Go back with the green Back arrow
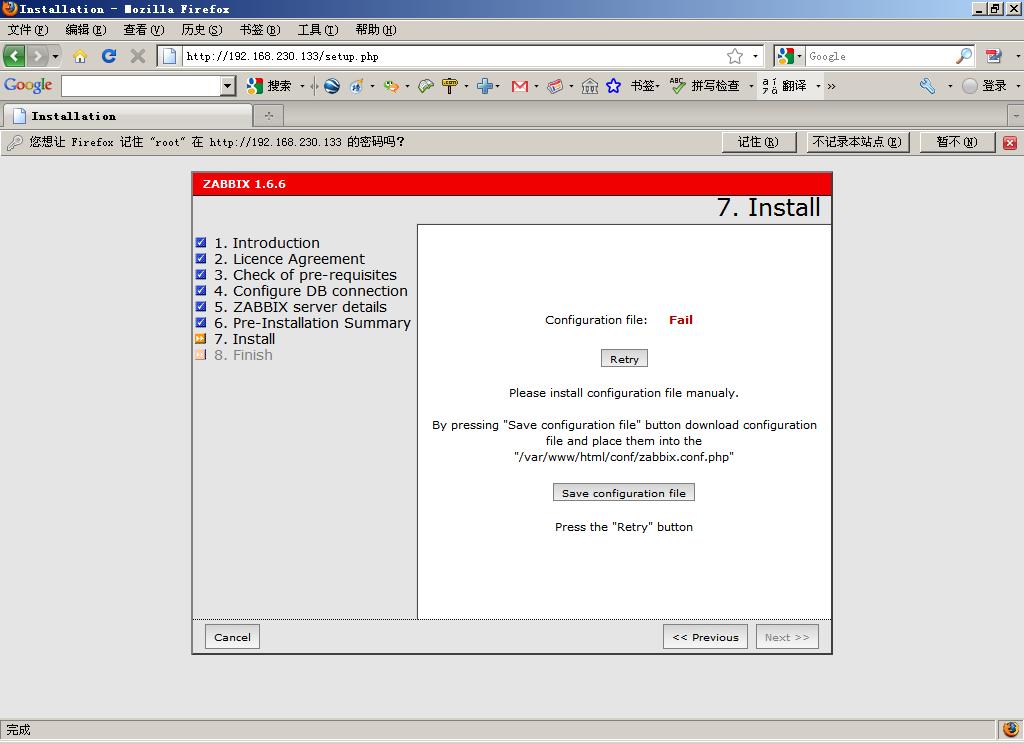Screen dimensions: 1024x744 click(x=14, y=56)
